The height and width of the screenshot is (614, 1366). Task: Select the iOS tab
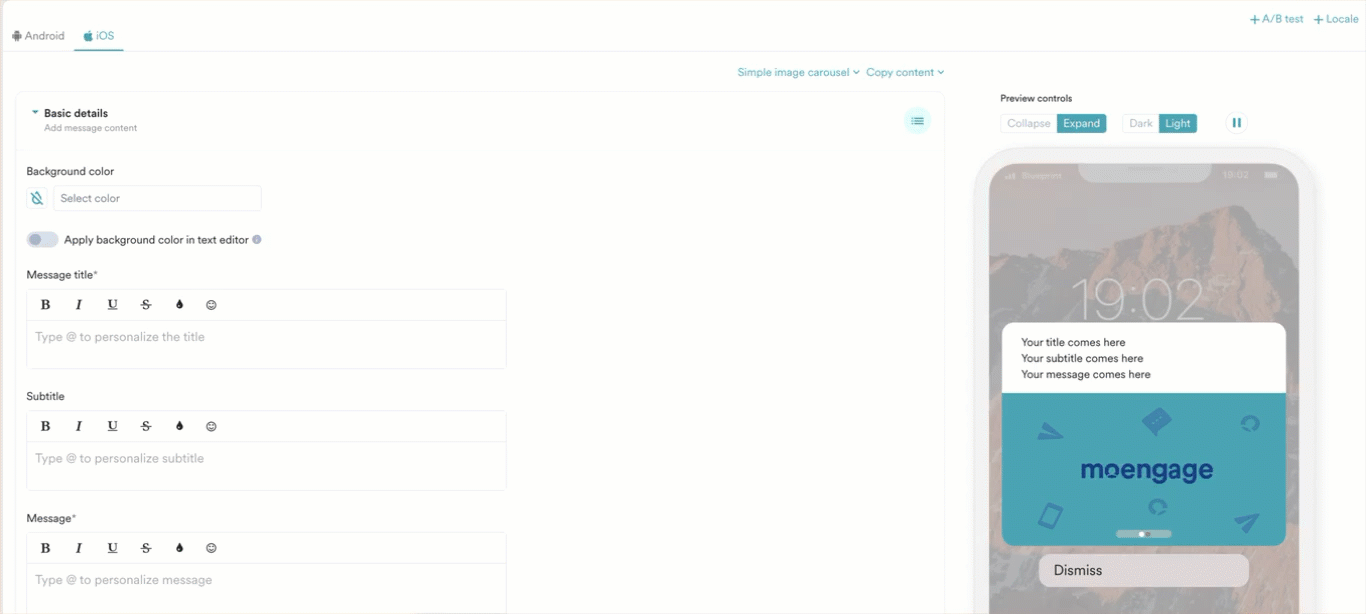[99, 36]
